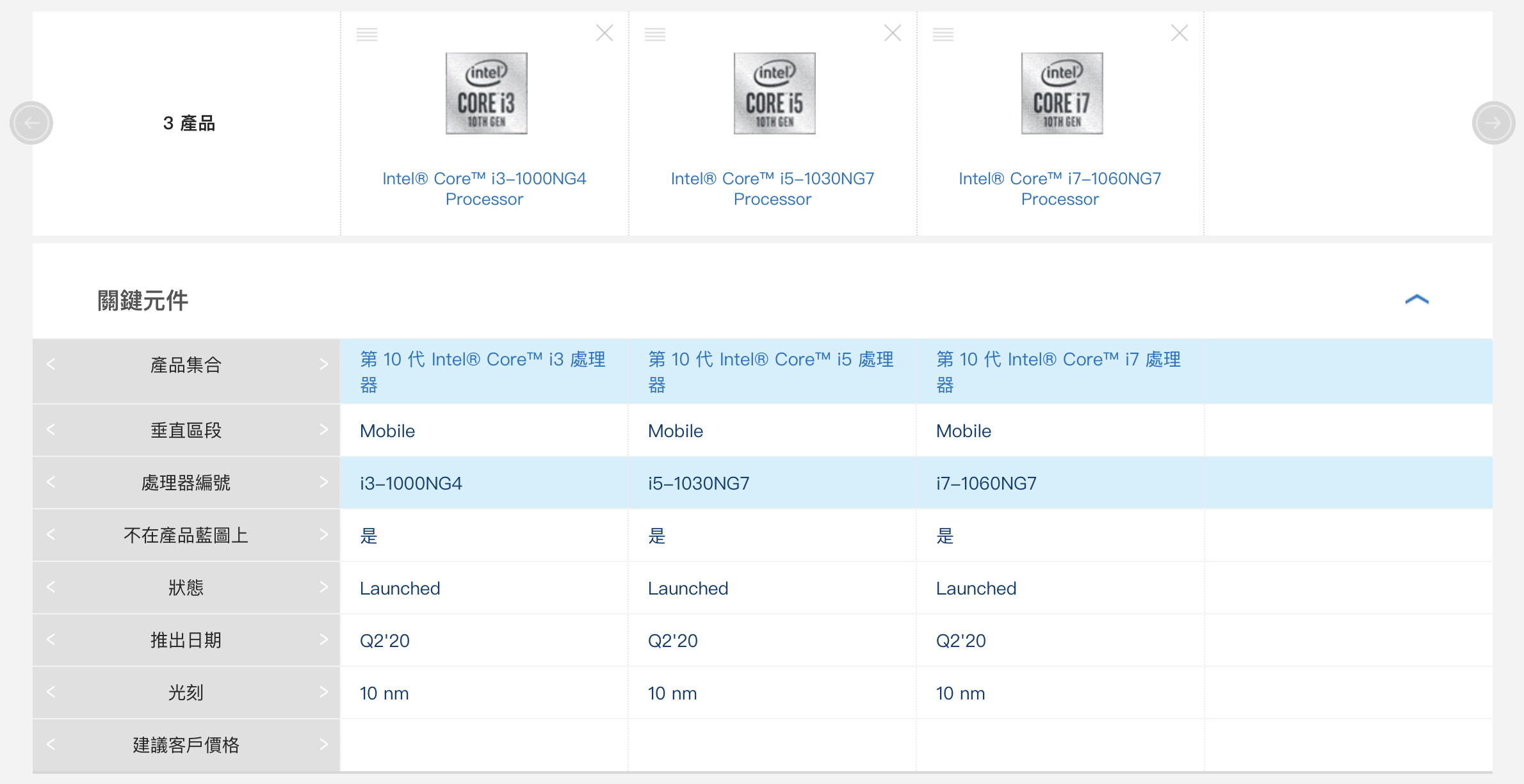This screenshot has width=1524, height=784.
Task: Select the 處理器編號 row label
Action: click(186, 483)
